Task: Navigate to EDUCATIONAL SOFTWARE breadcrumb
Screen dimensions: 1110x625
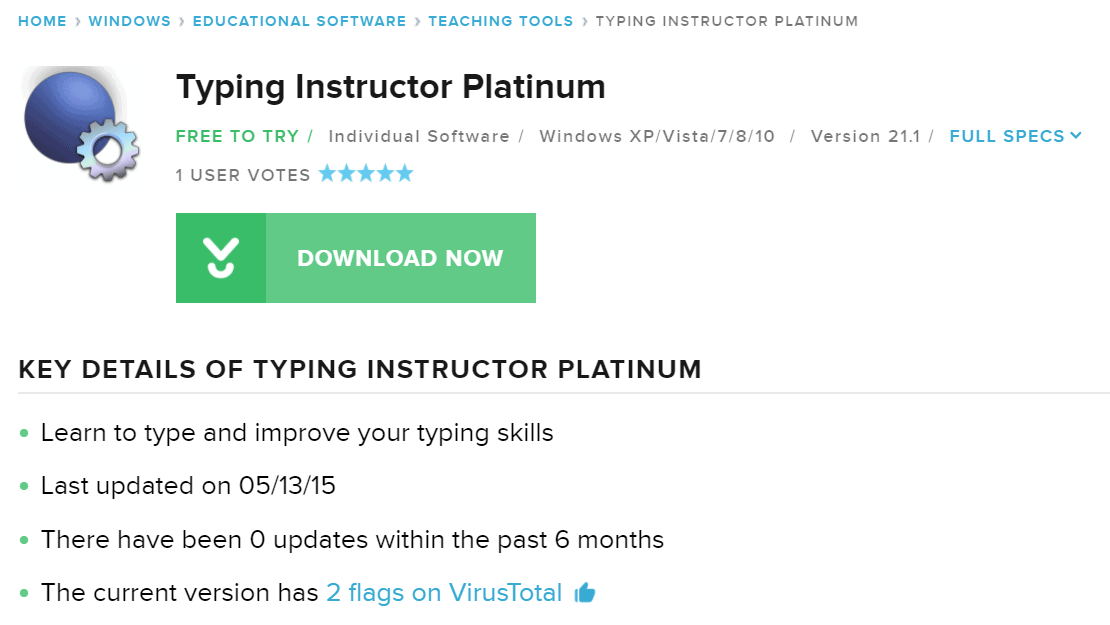Action: (299, 21)
